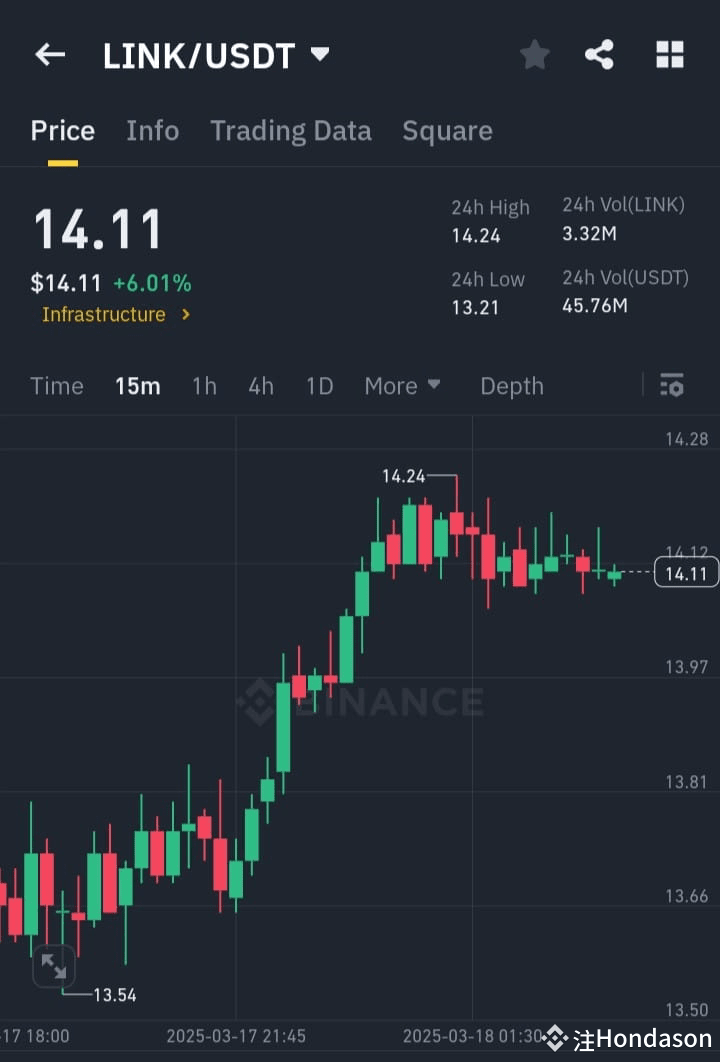This screenshot has width=720, height=1062.
Task: Switch chart view to Depth mode
Action: click(x=511, y=385)
